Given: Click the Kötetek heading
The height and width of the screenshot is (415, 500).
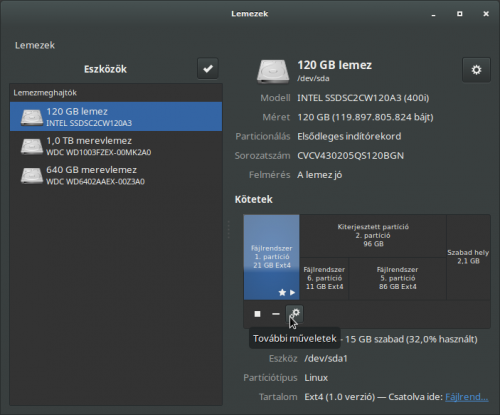Looking at the screenshot, I should tap(254, 199).
